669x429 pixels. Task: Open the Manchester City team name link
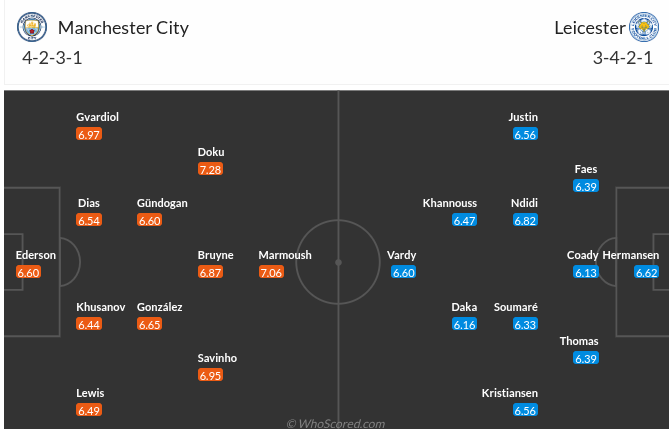click(x=123, y=27)
